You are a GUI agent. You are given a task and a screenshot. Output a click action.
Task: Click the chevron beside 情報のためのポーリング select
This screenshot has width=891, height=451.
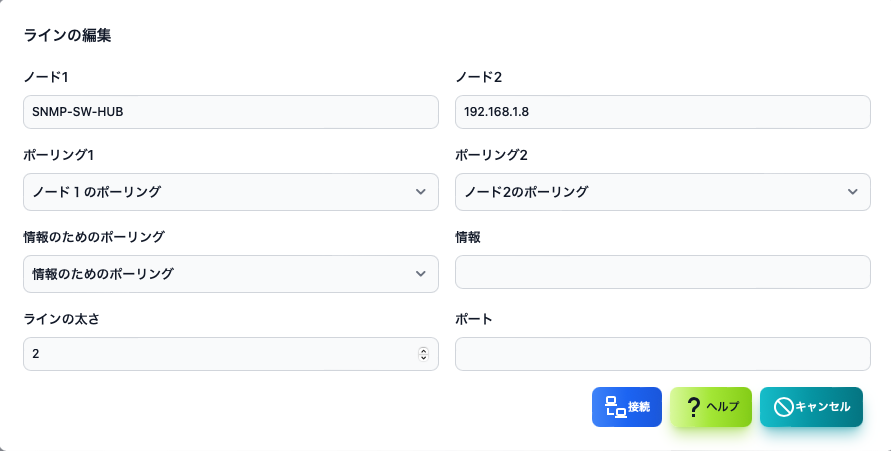[420, 274]
